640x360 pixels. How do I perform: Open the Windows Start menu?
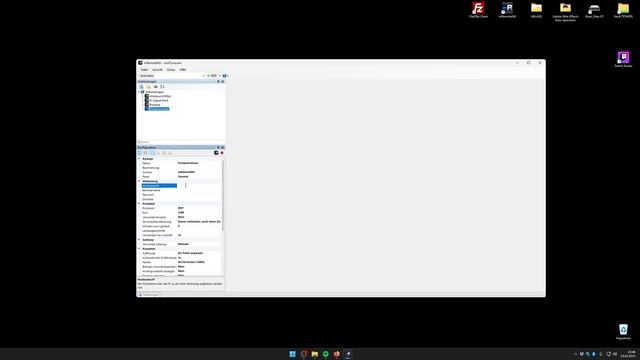293,354
